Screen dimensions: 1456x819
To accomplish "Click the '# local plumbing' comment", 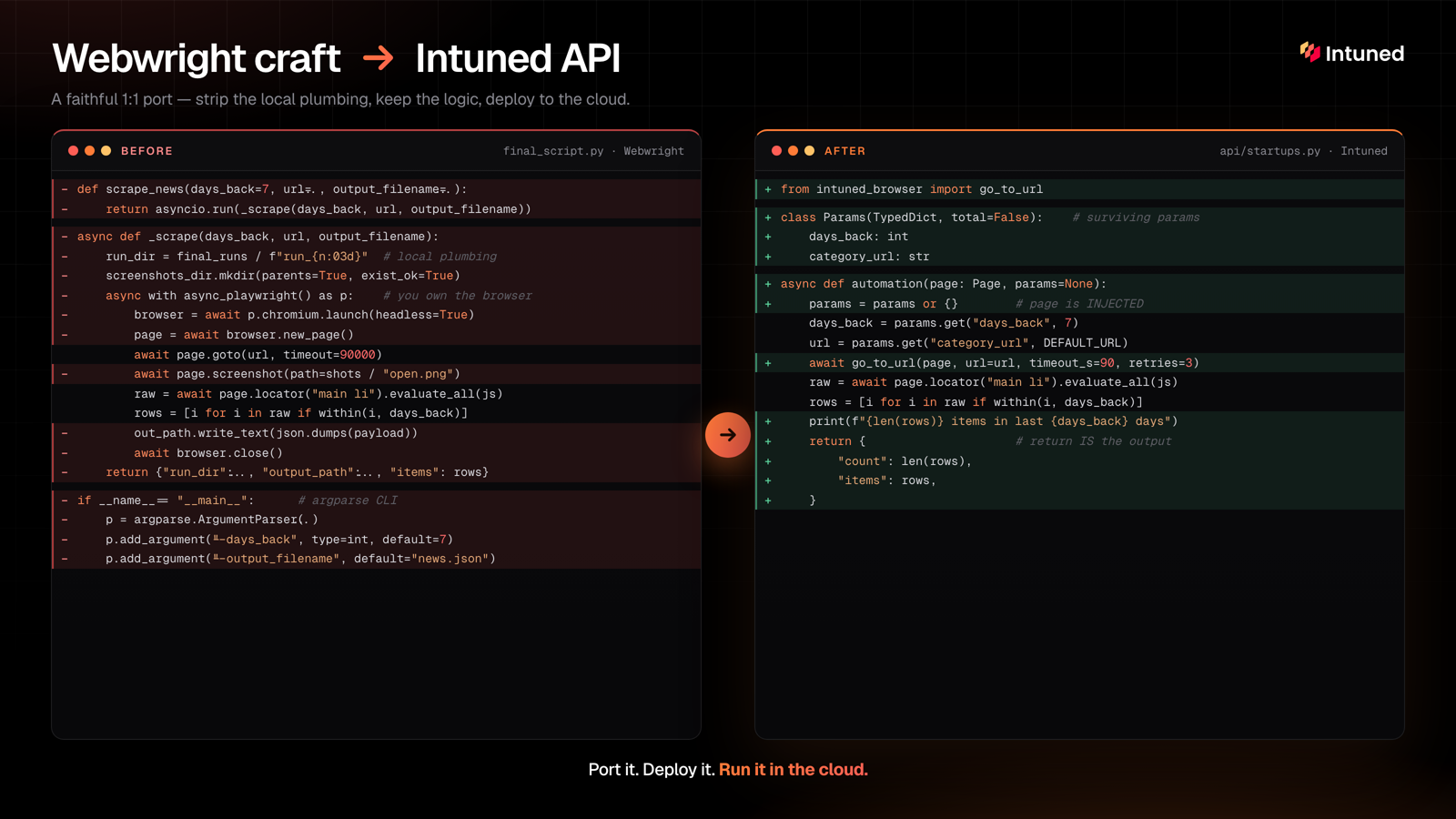I will [440, 257].
